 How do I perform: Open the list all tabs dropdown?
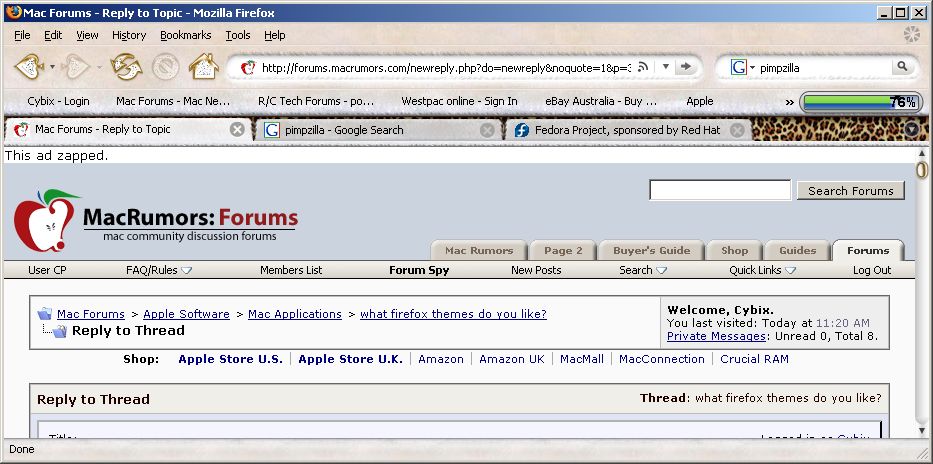pos(912,130)
